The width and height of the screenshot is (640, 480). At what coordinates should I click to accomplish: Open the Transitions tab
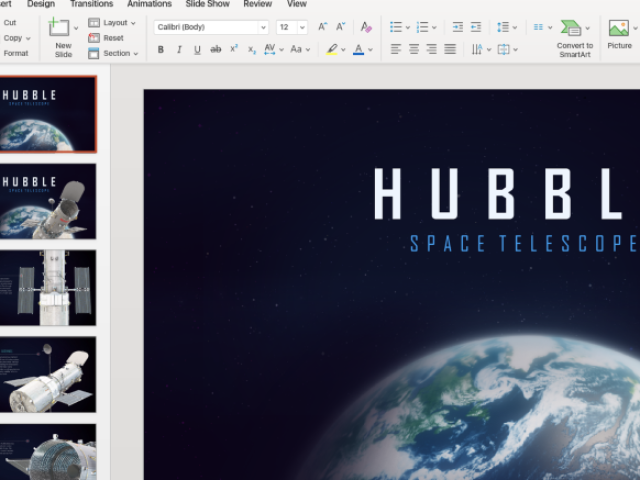[92, 4]
